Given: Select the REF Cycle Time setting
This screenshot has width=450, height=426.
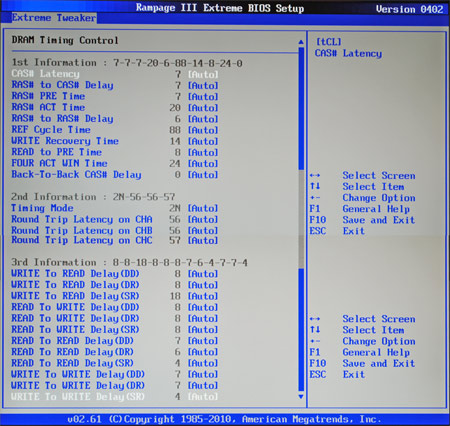Looking at the screenshot, I should (x=115, y=130).
